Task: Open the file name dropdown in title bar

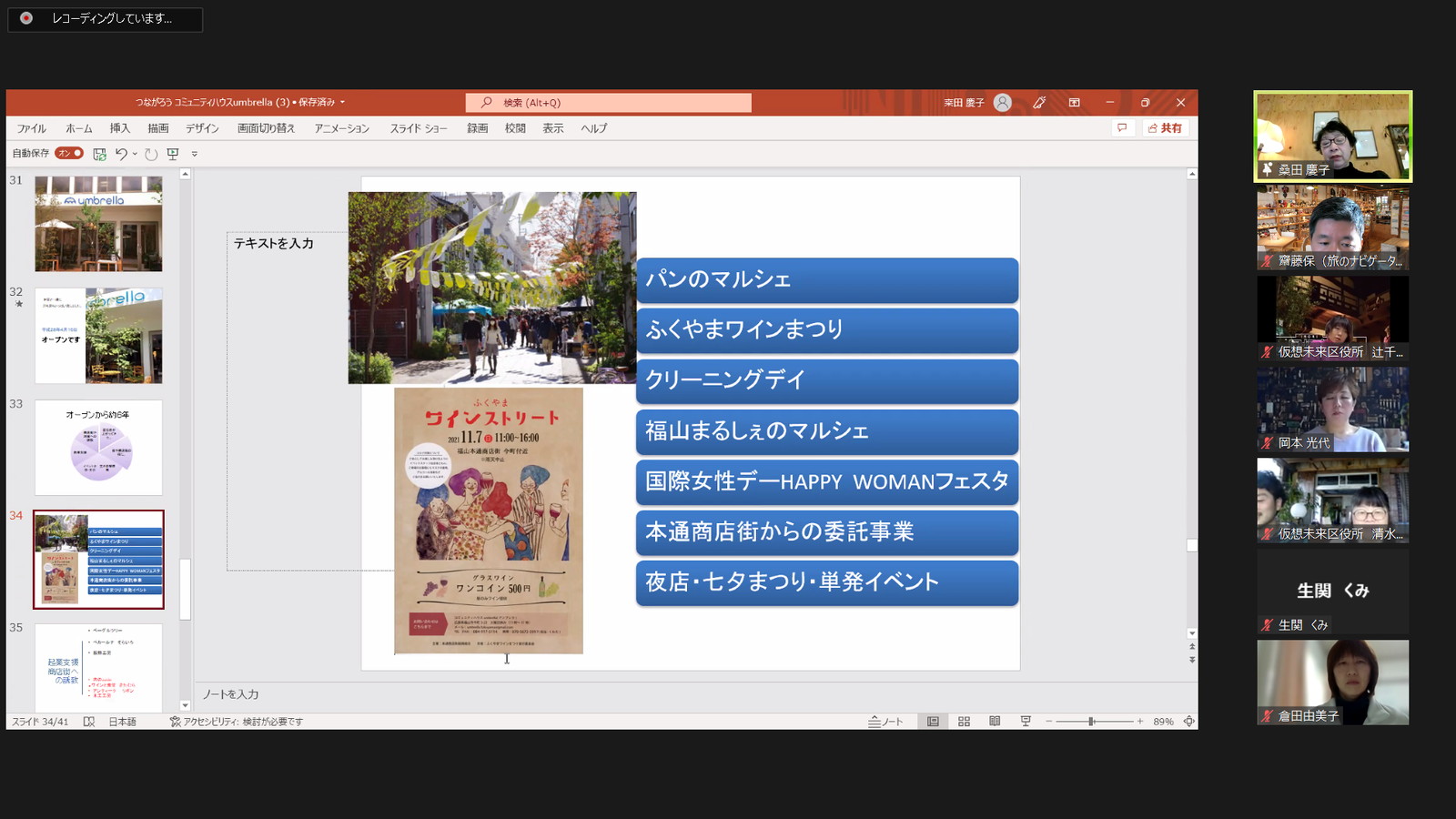Action: click(342, 103)
